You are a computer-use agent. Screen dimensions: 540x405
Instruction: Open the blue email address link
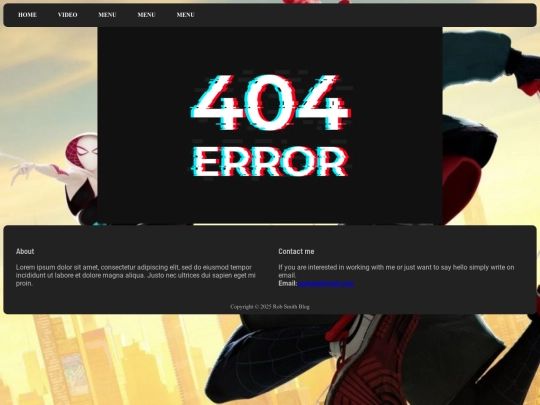326,283
